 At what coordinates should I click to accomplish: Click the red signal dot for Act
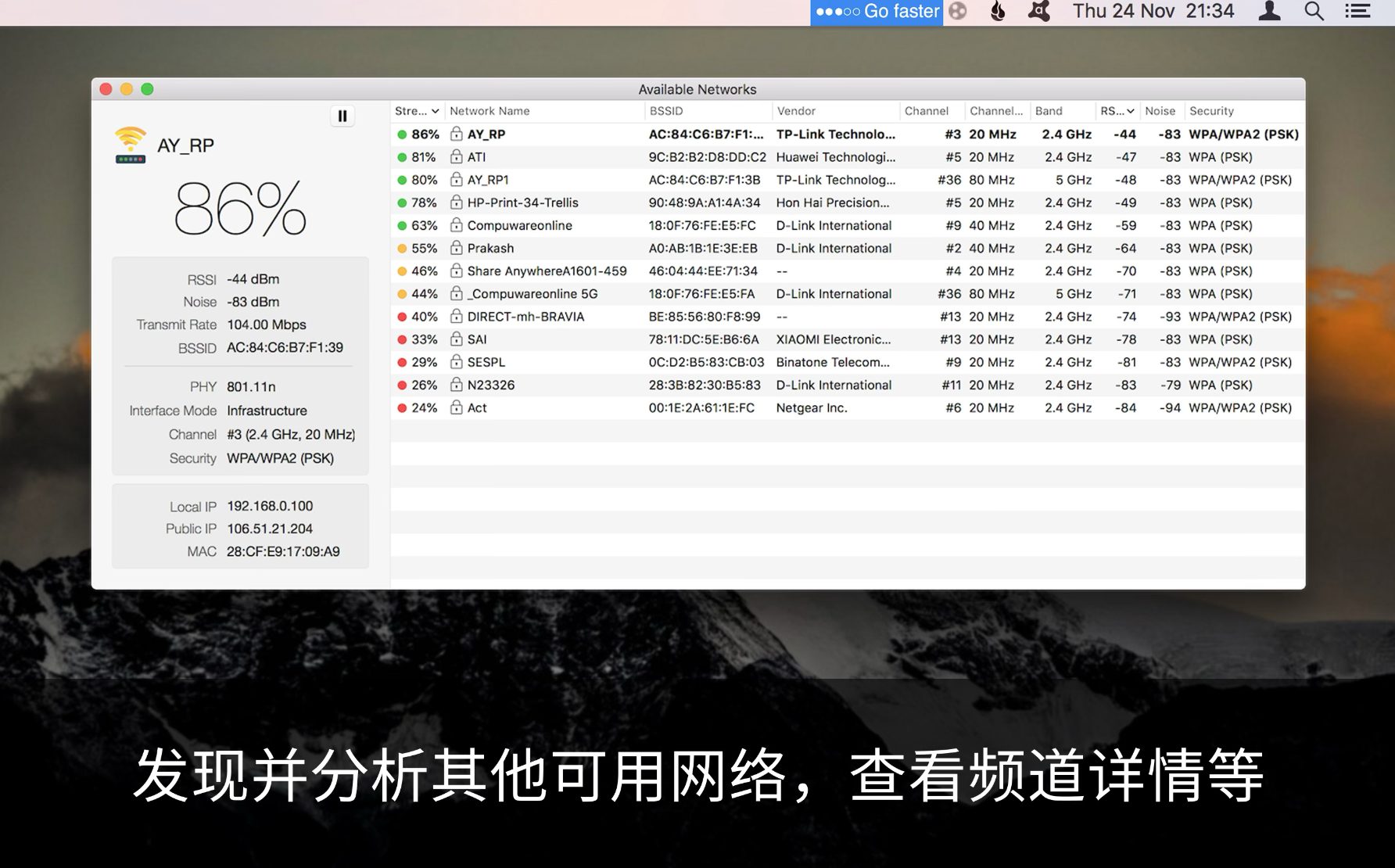pos(402,408)
